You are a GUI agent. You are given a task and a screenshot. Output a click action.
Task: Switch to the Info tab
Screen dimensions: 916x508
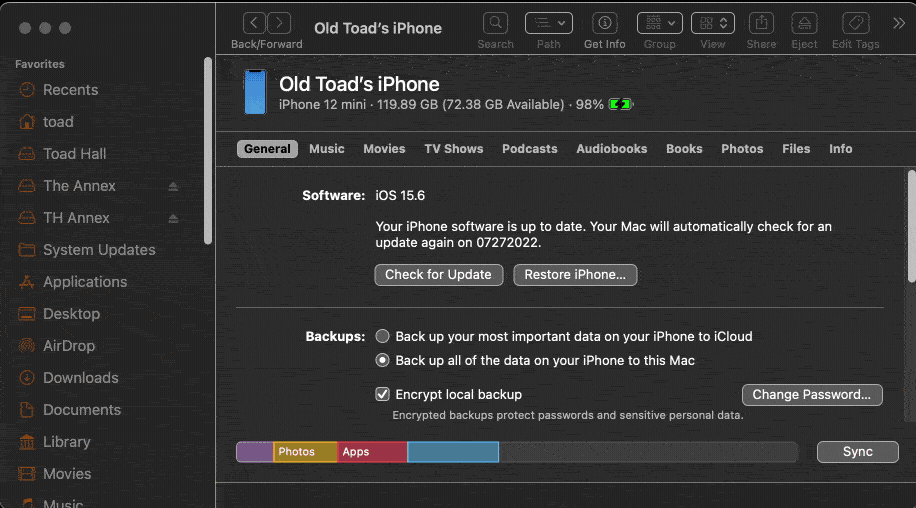point(840,149)
